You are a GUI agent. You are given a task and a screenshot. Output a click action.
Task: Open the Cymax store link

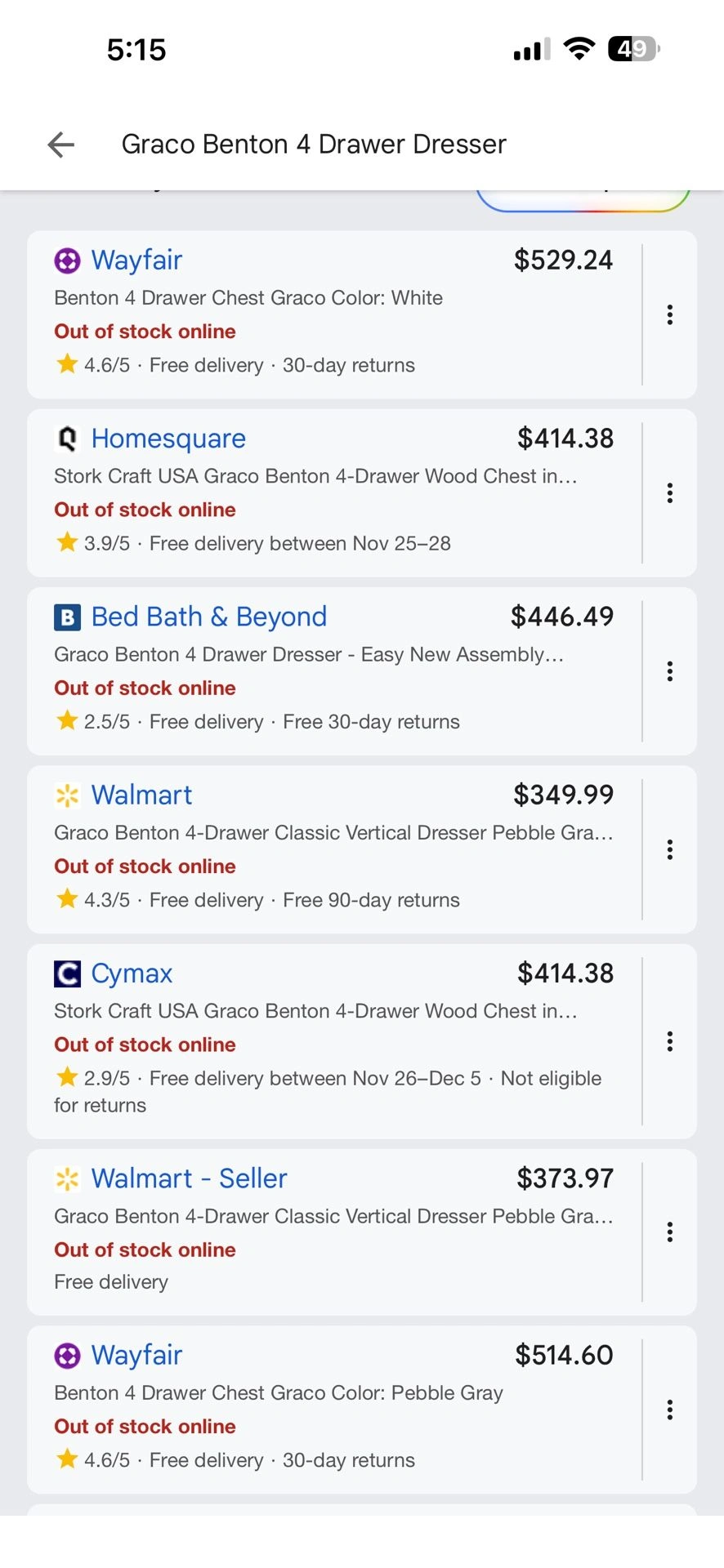(132, 973)
